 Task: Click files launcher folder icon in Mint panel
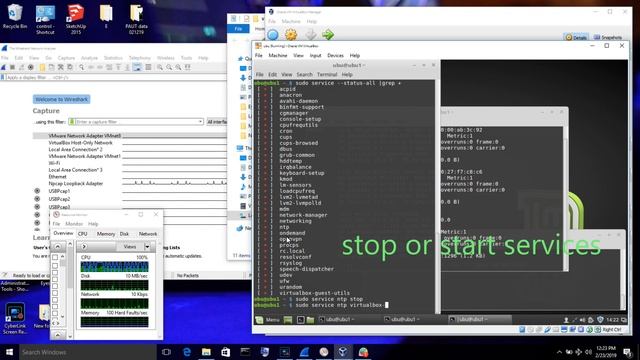(x=310, y=320)
